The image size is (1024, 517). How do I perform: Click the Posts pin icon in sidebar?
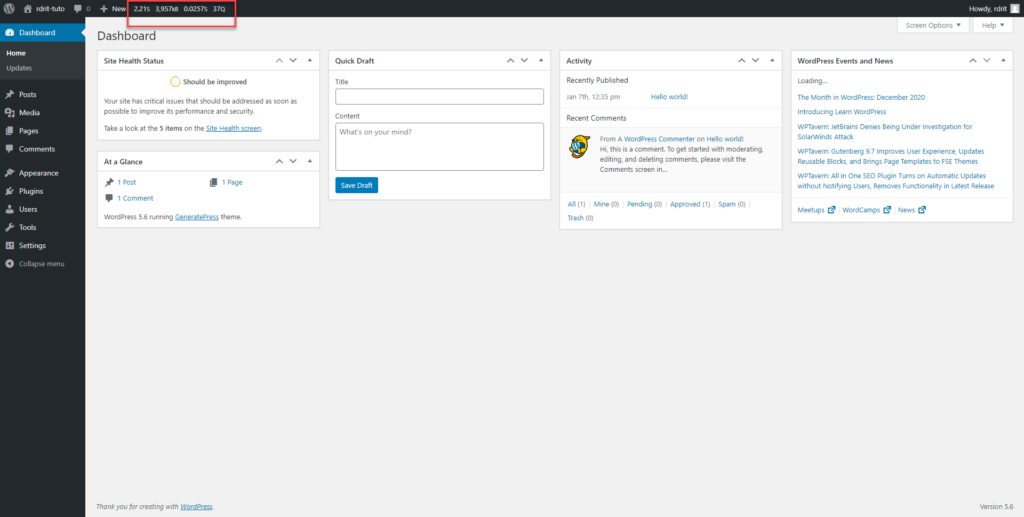pyautogui.click(x=10, y=94)
